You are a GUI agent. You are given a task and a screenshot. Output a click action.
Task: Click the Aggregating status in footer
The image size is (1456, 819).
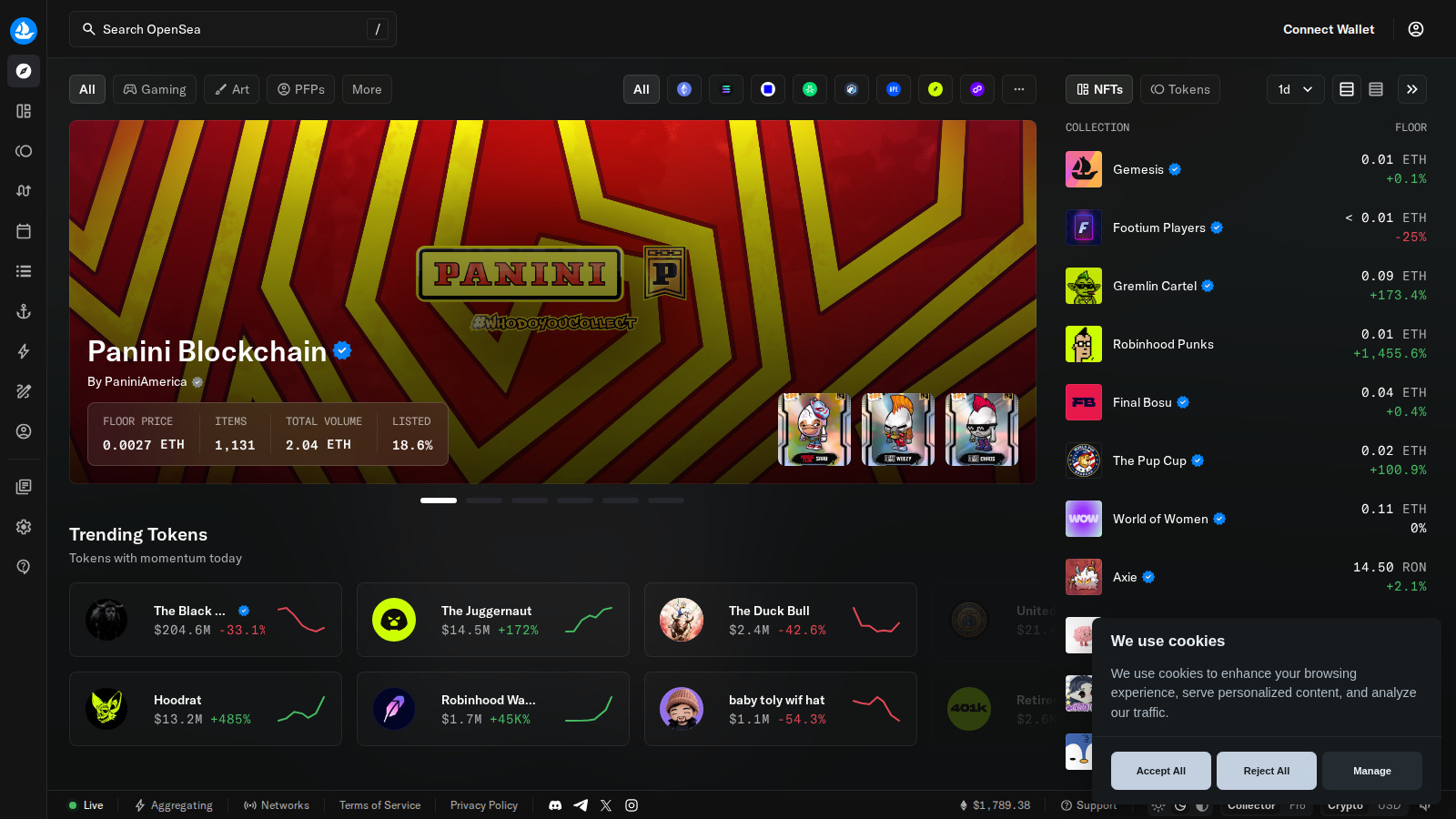click(174, 805)
